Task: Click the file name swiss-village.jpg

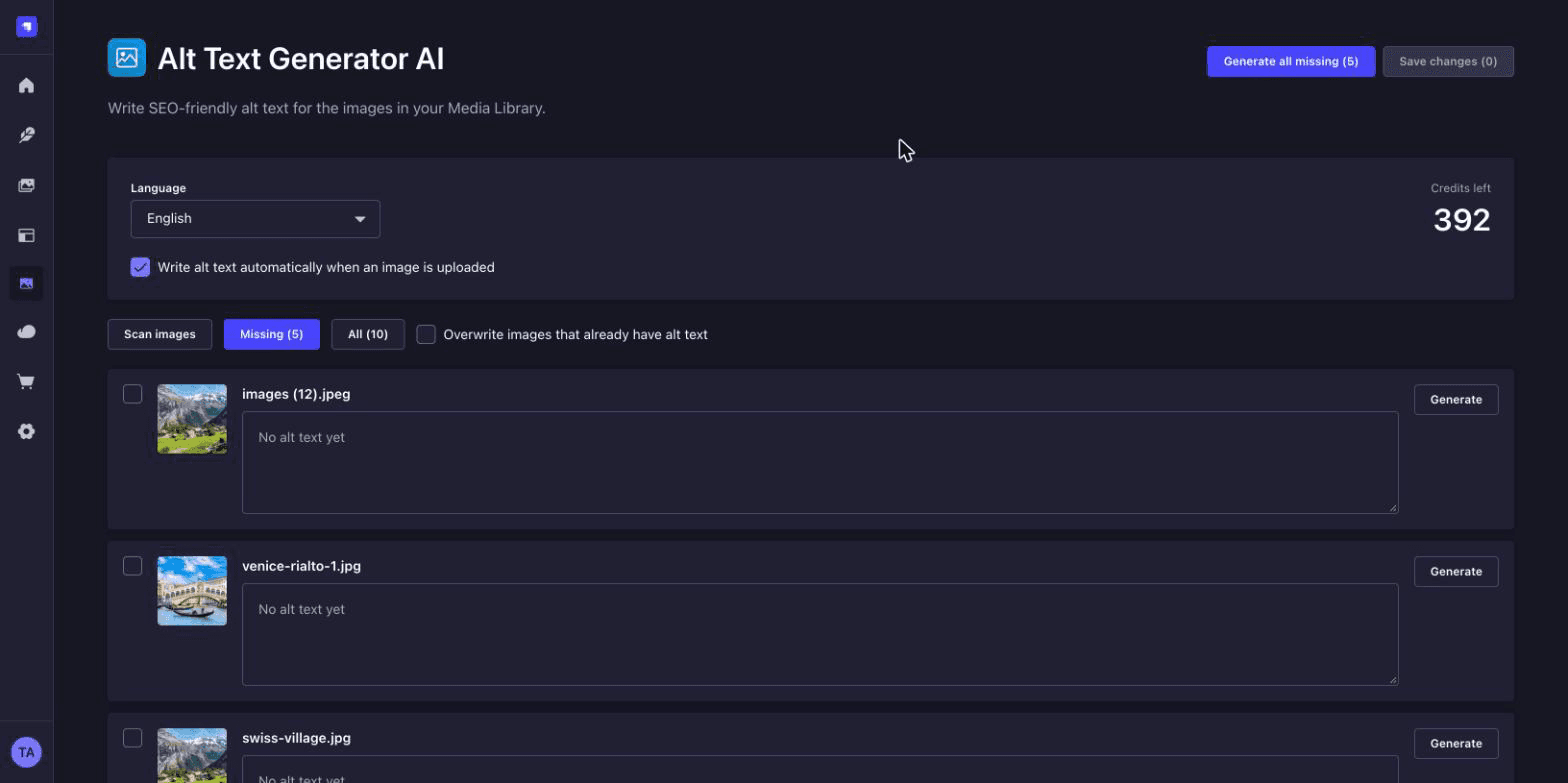Action: (x=296, y=738)
